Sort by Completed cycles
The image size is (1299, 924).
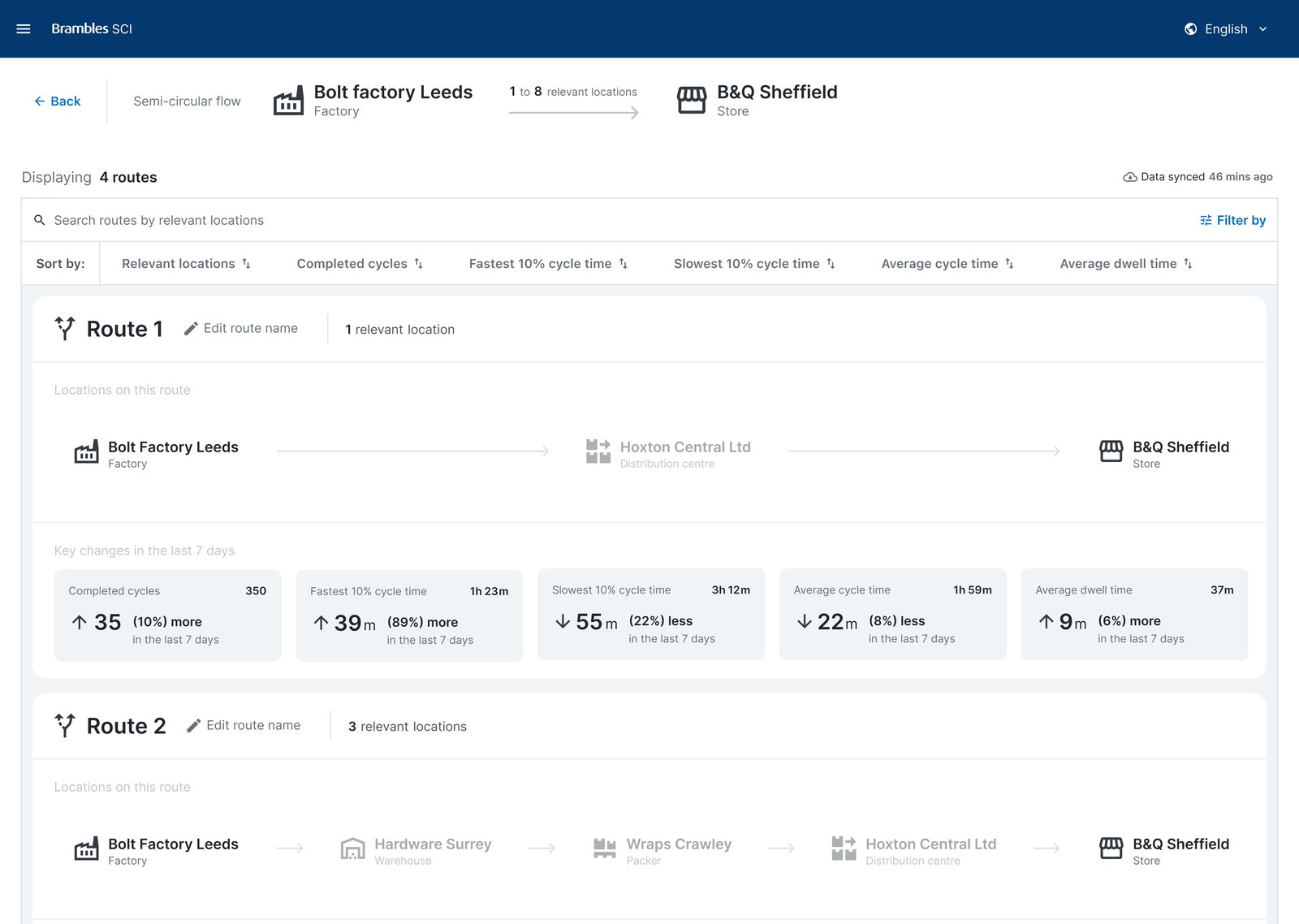coord(360,263)
